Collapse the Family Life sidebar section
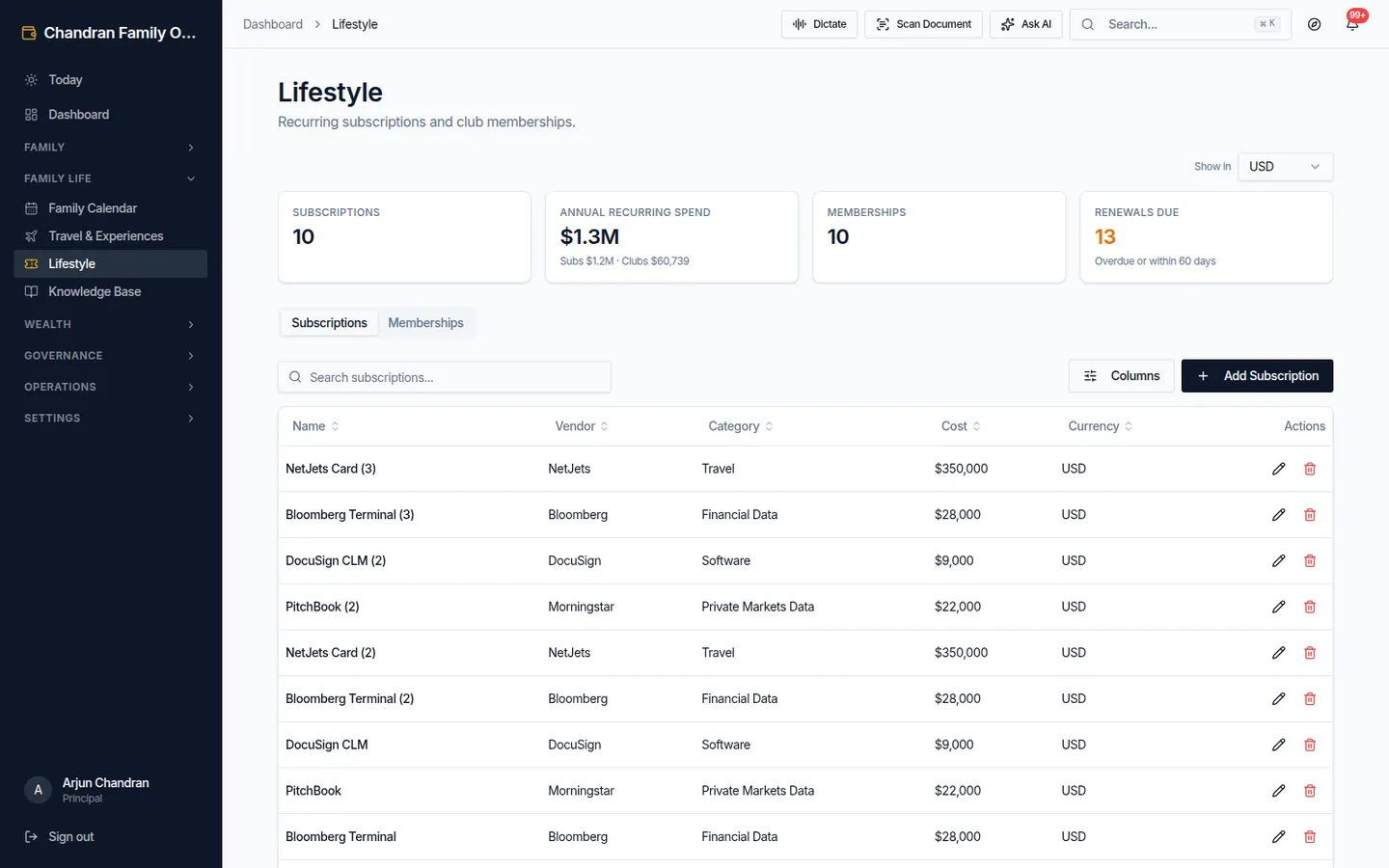 [x=111, y=178]
